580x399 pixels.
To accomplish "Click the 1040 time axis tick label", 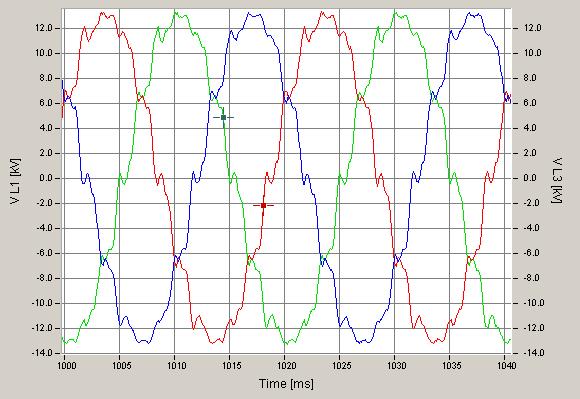I will [507, 366].
